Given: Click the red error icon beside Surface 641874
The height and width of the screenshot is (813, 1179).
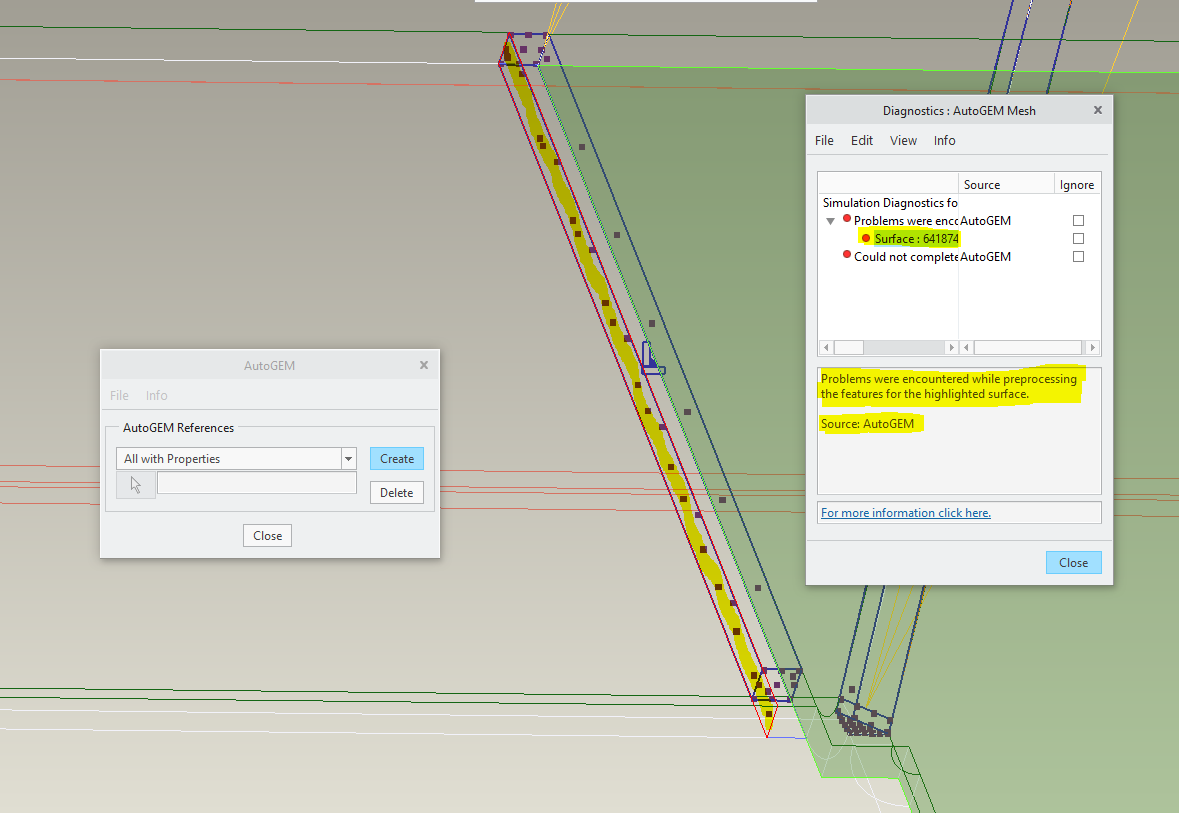Looking at the screenshot, I should point(866,238).
